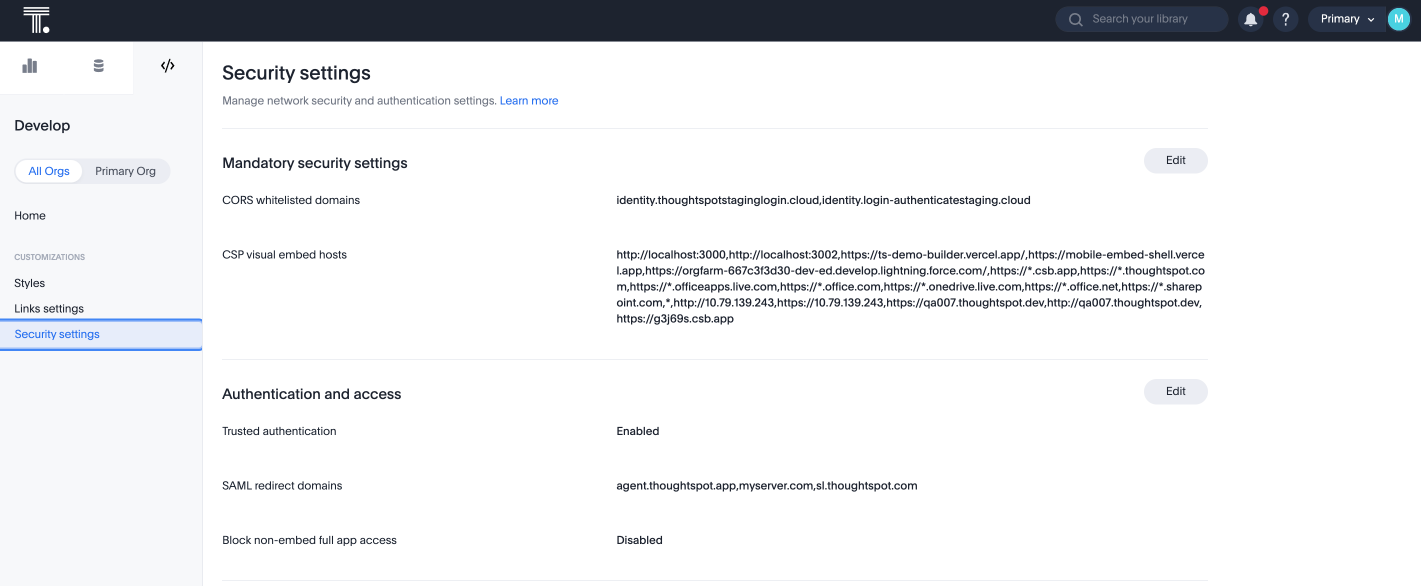Click the magnifying glass search icon
The height and width of the screenshot is (586, 1421).
coord(1075,19)
